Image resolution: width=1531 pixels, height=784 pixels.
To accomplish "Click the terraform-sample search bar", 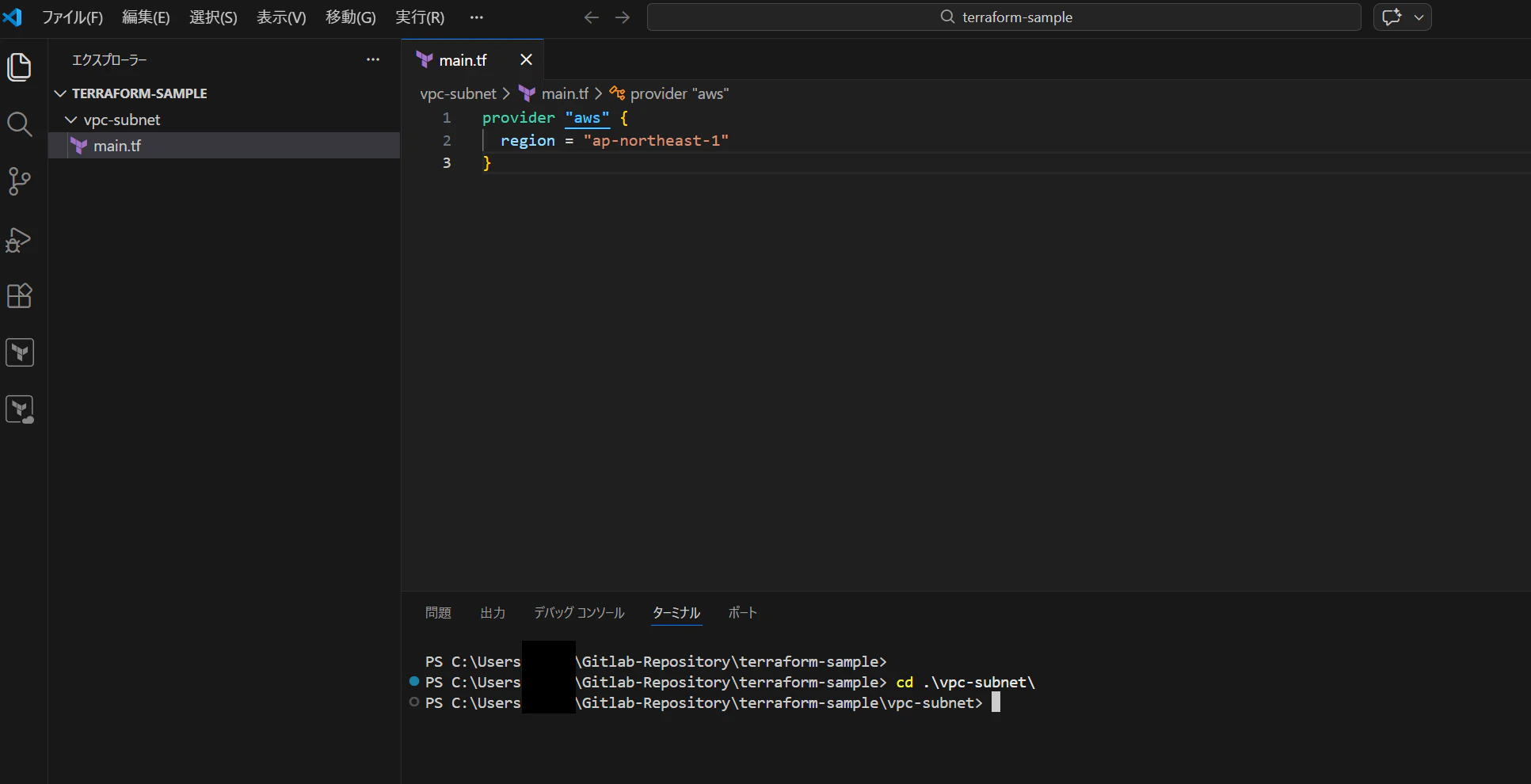I will 1004,17.
